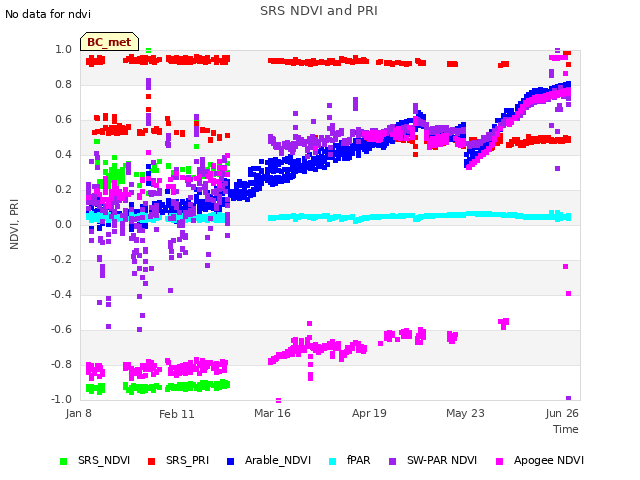Click the 0.8 y-axis tick label
Screen dimensions: 640x480
pyautogui.click(x=63, y=84)
